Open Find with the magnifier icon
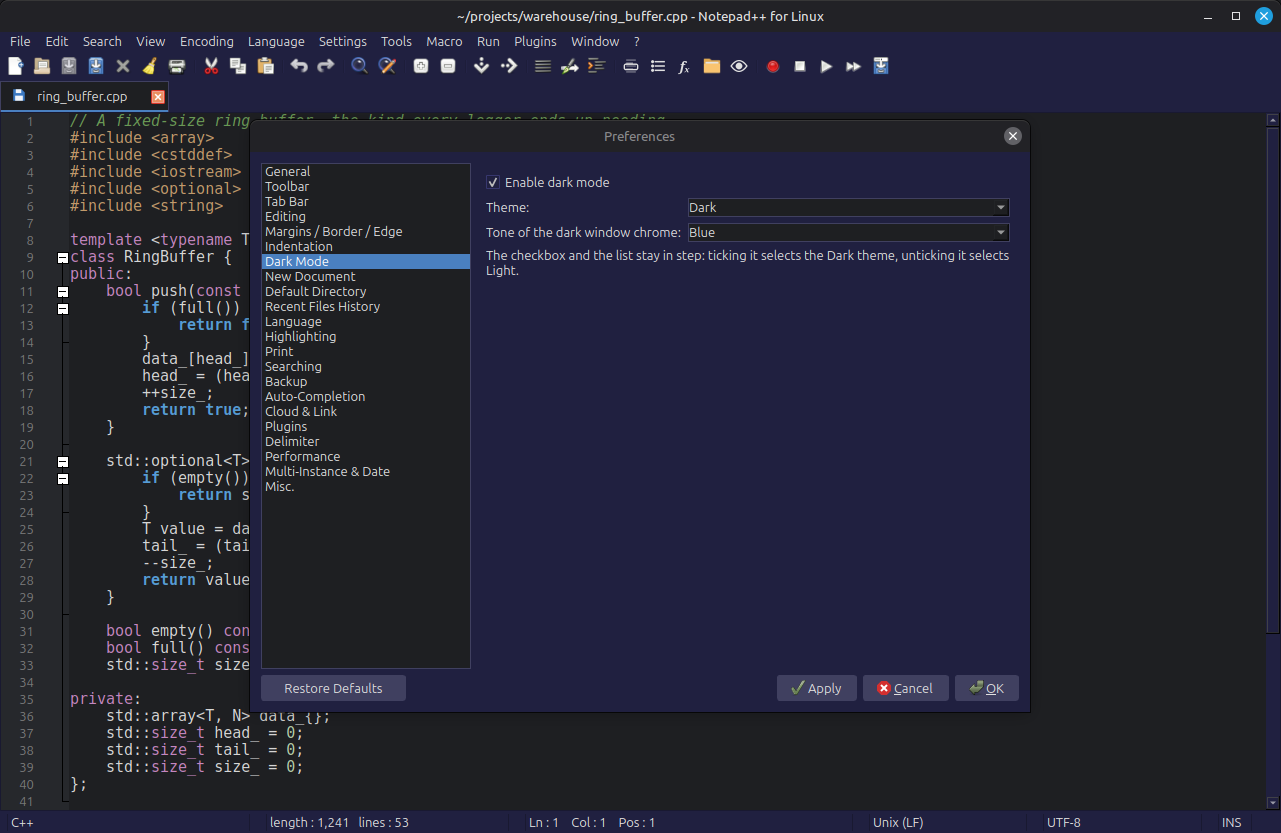1281x833 pixels. [x=360, y=66]
